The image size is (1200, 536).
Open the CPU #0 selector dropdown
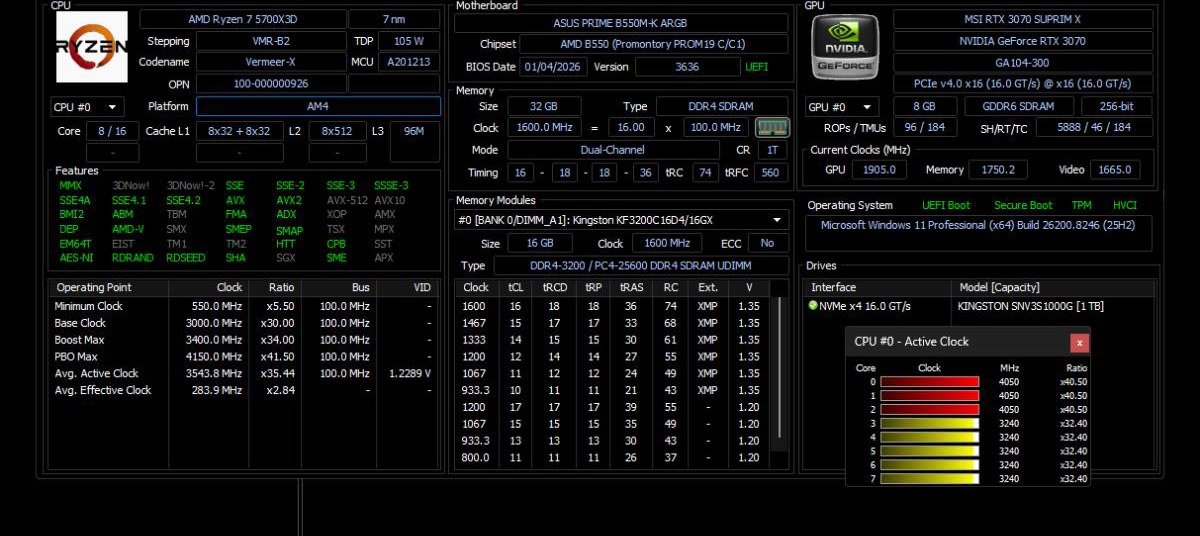click(87, 107)
